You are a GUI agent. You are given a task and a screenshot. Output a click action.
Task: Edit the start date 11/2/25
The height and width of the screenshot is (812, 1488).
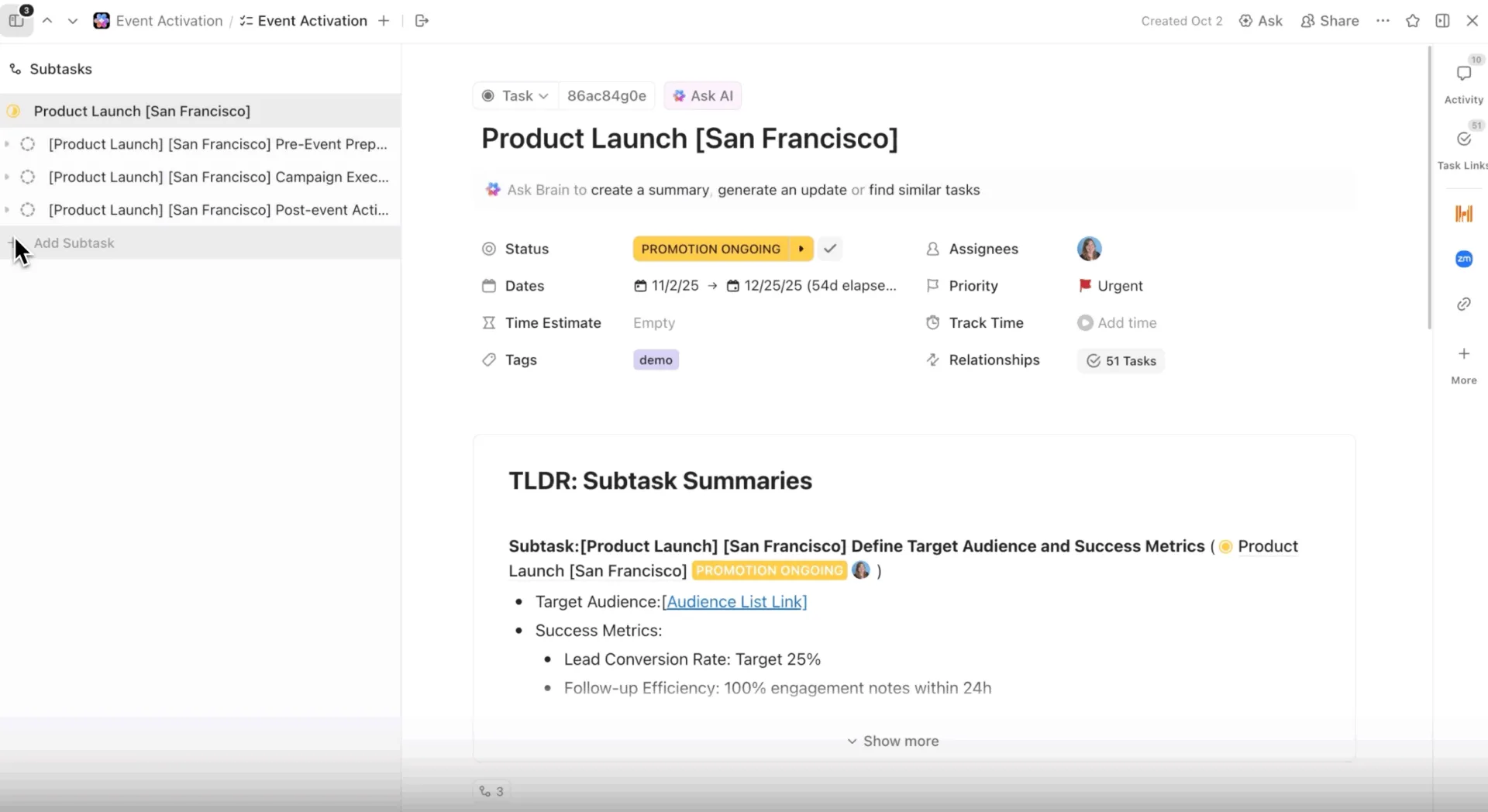pyautogui.click(x=666, y=286)
